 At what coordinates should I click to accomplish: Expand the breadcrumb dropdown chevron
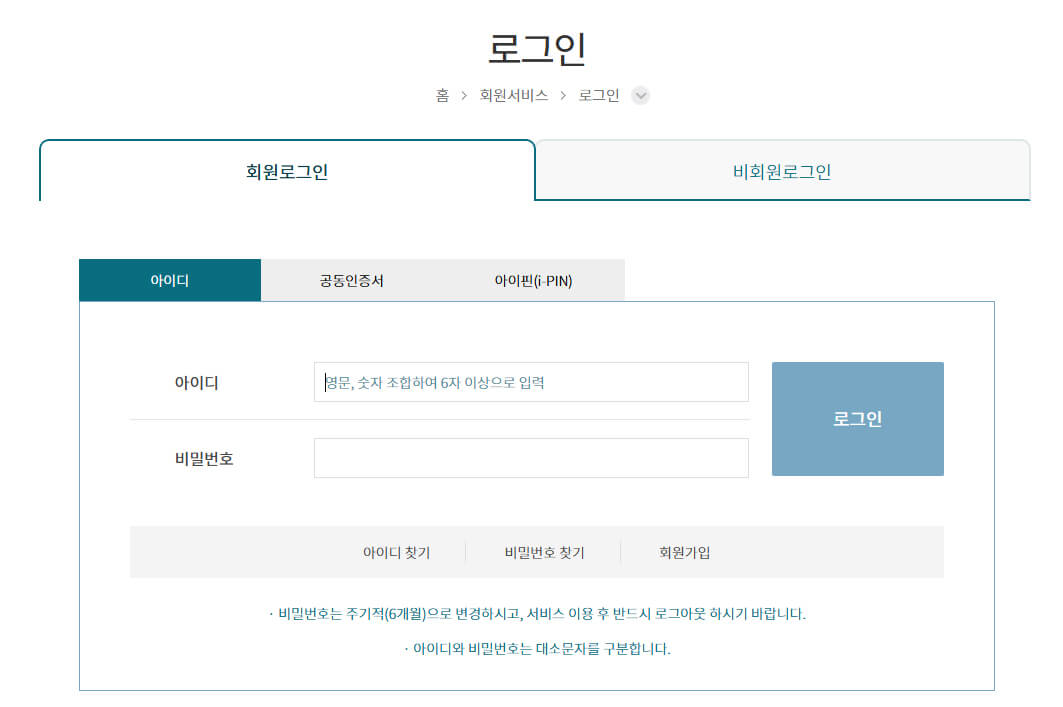[640, 96]
